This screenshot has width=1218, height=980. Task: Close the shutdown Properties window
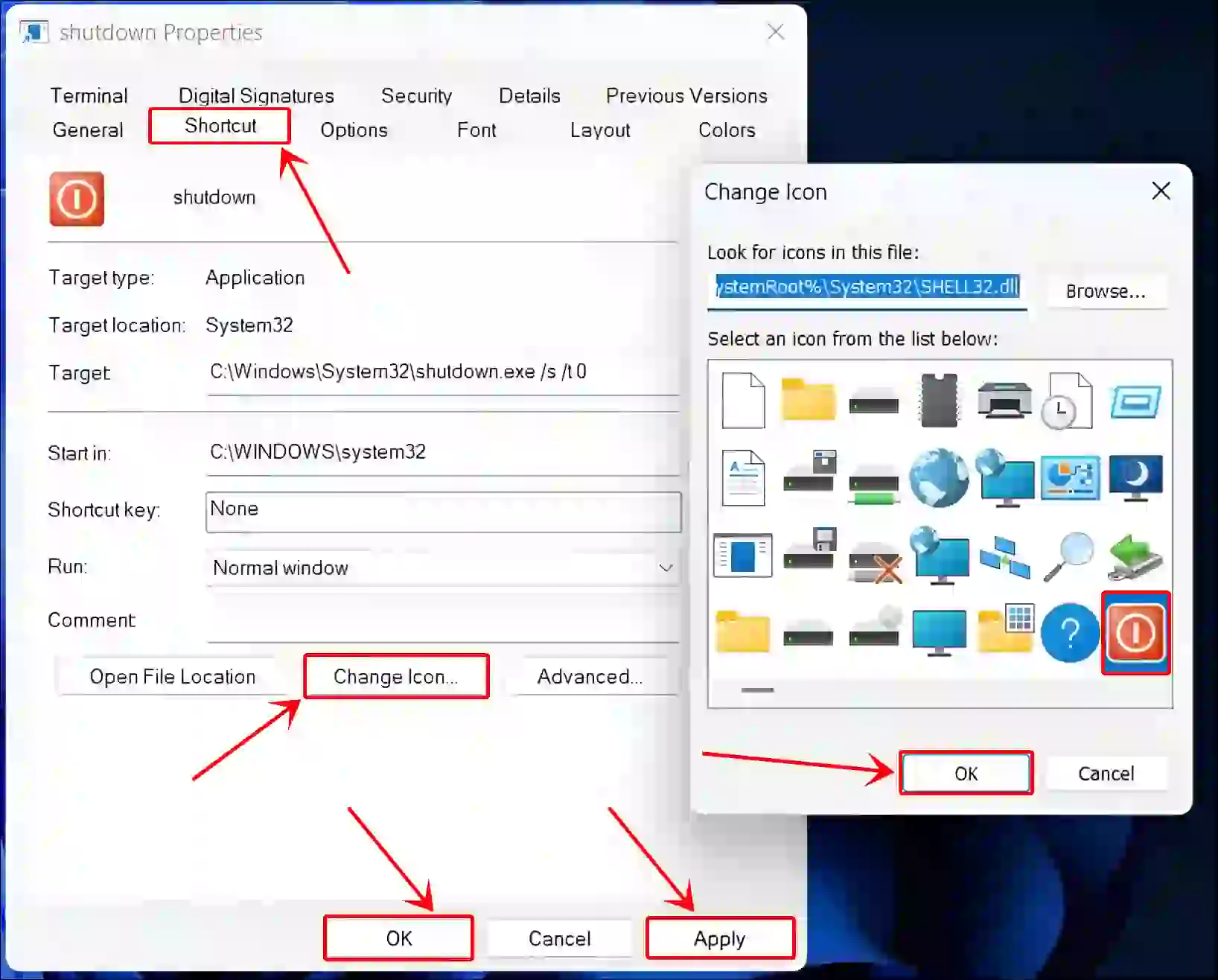tap(776, 31)
